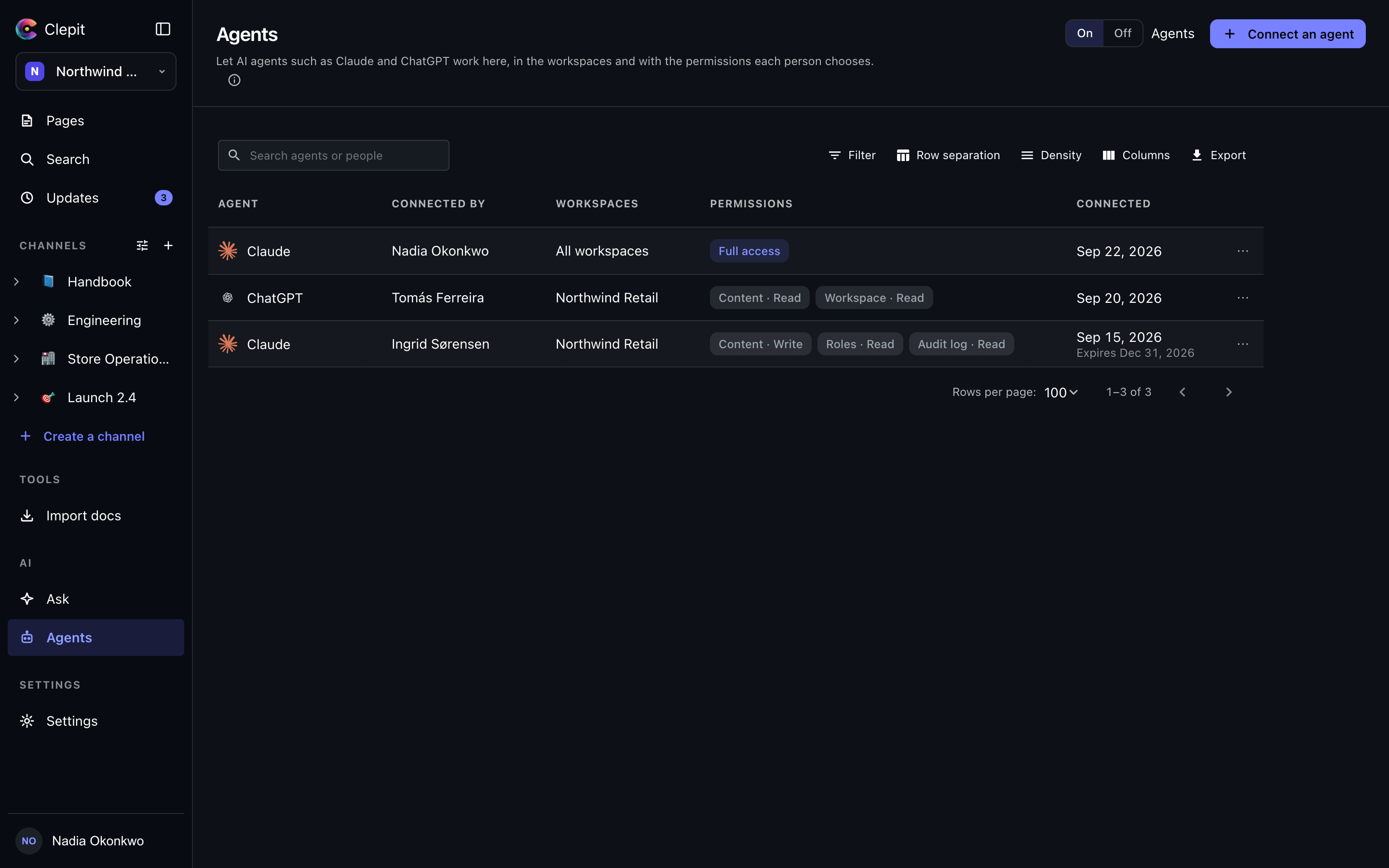
Task: Open Search in the sidebar
Action: click(x=96, y=159)
